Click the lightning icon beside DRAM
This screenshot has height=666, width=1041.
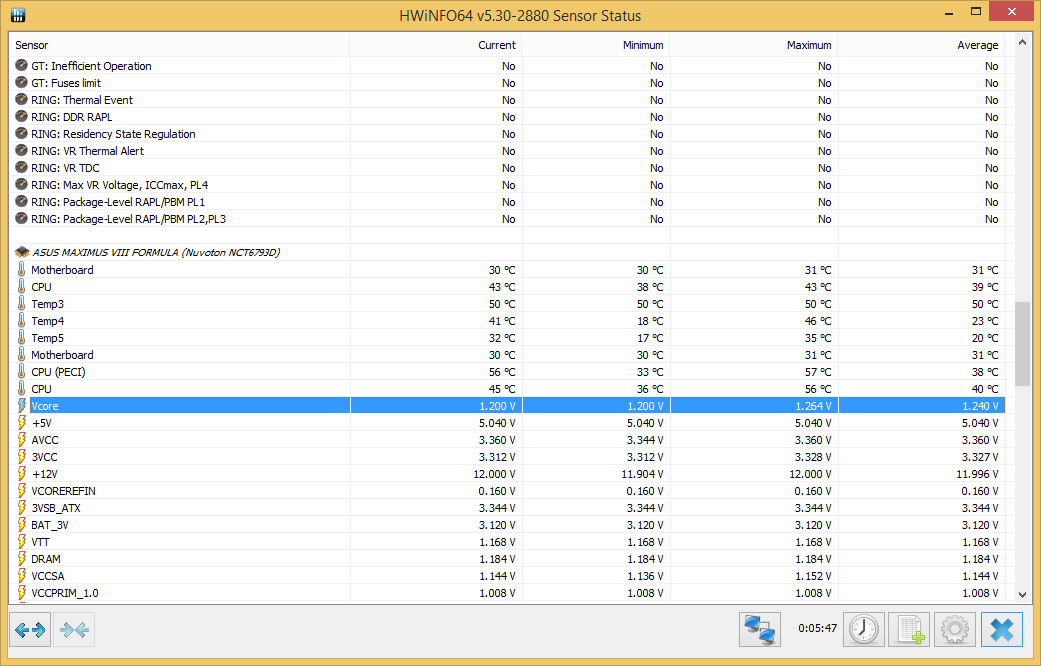21,559
